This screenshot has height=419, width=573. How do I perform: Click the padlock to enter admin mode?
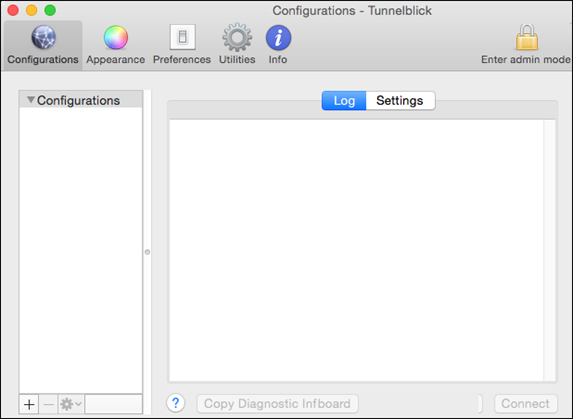(526, 44)
